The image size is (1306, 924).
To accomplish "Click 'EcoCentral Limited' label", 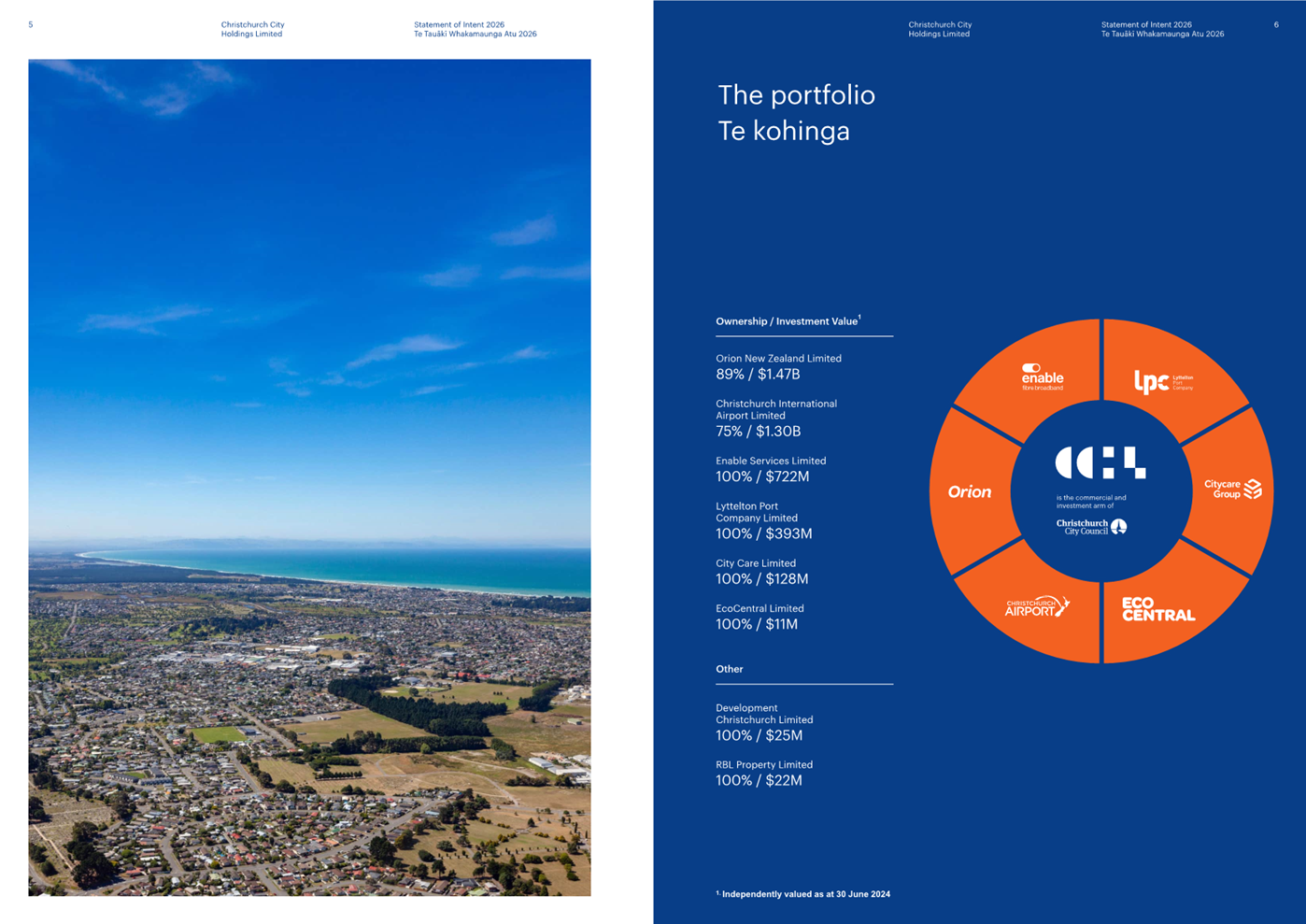I will [759, 608].
